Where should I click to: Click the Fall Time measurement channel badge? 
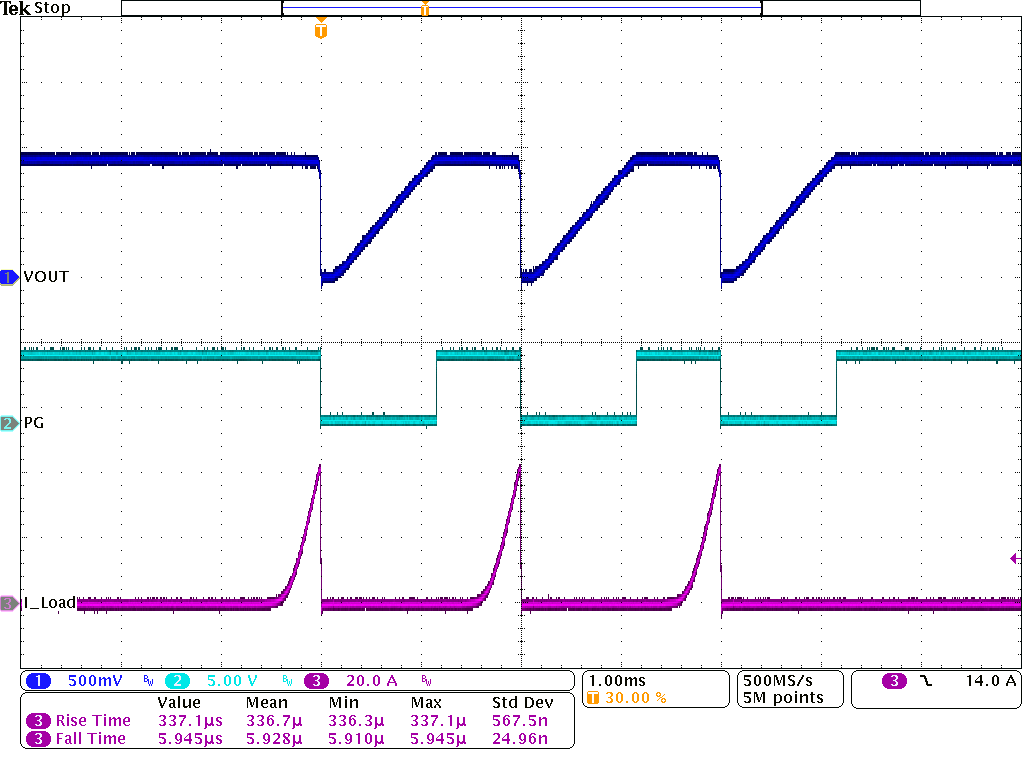click(x=39, y=738)
